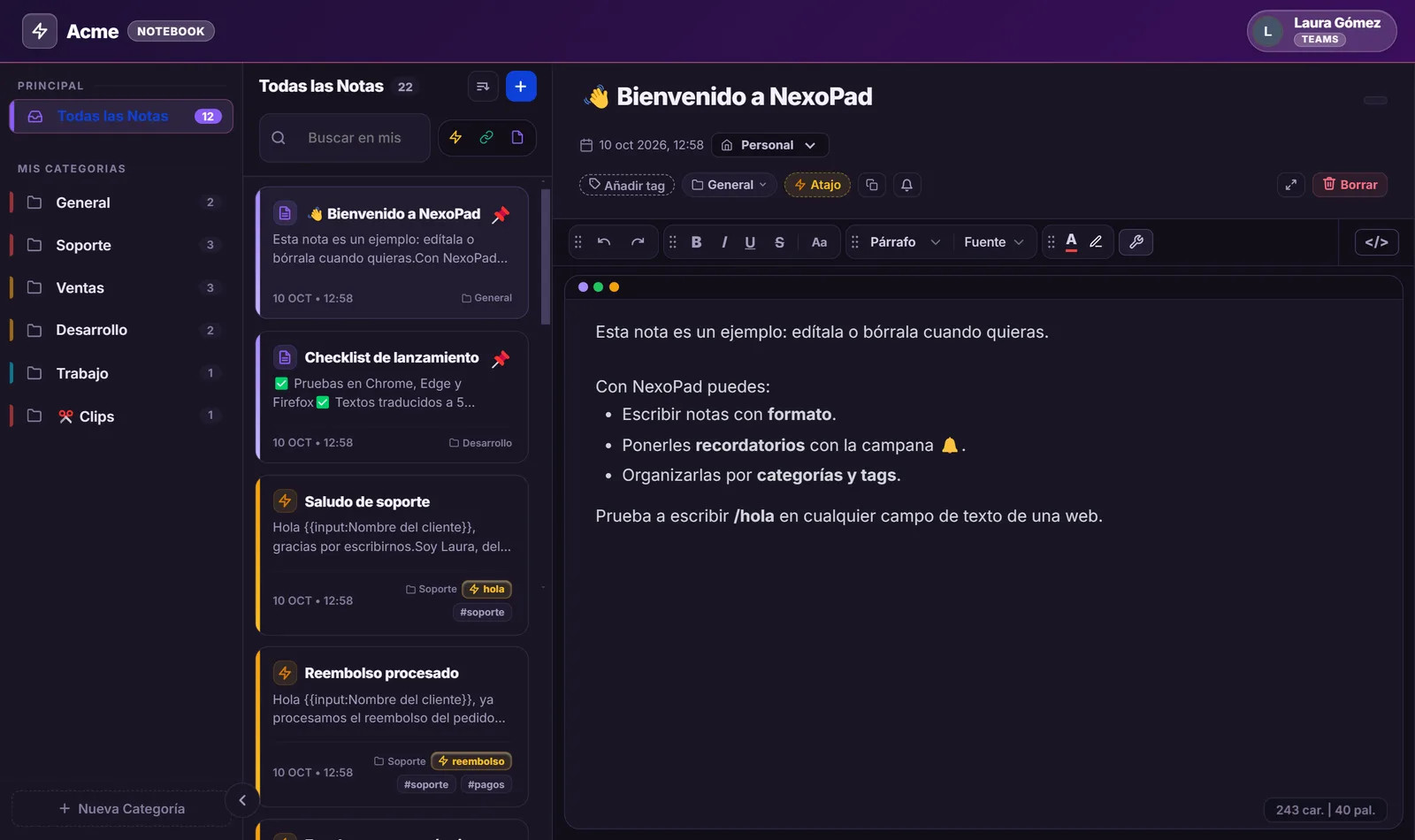Click first toolbar group drag handle
Image resolution: width=1415 pixels, height=840 pixels.
pos(578,241)
